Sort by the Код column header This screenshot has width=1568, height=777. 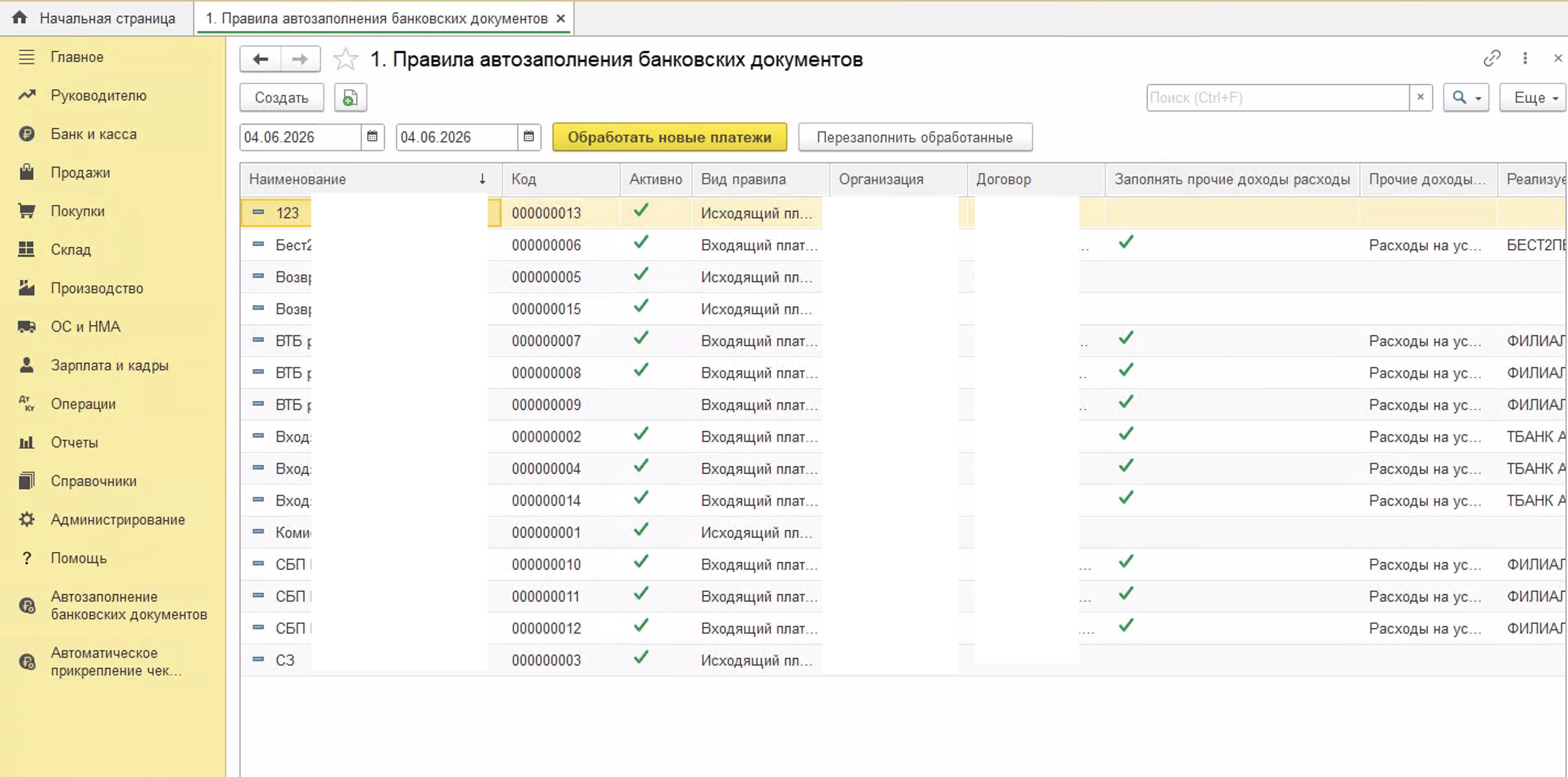tap(561, 180)
